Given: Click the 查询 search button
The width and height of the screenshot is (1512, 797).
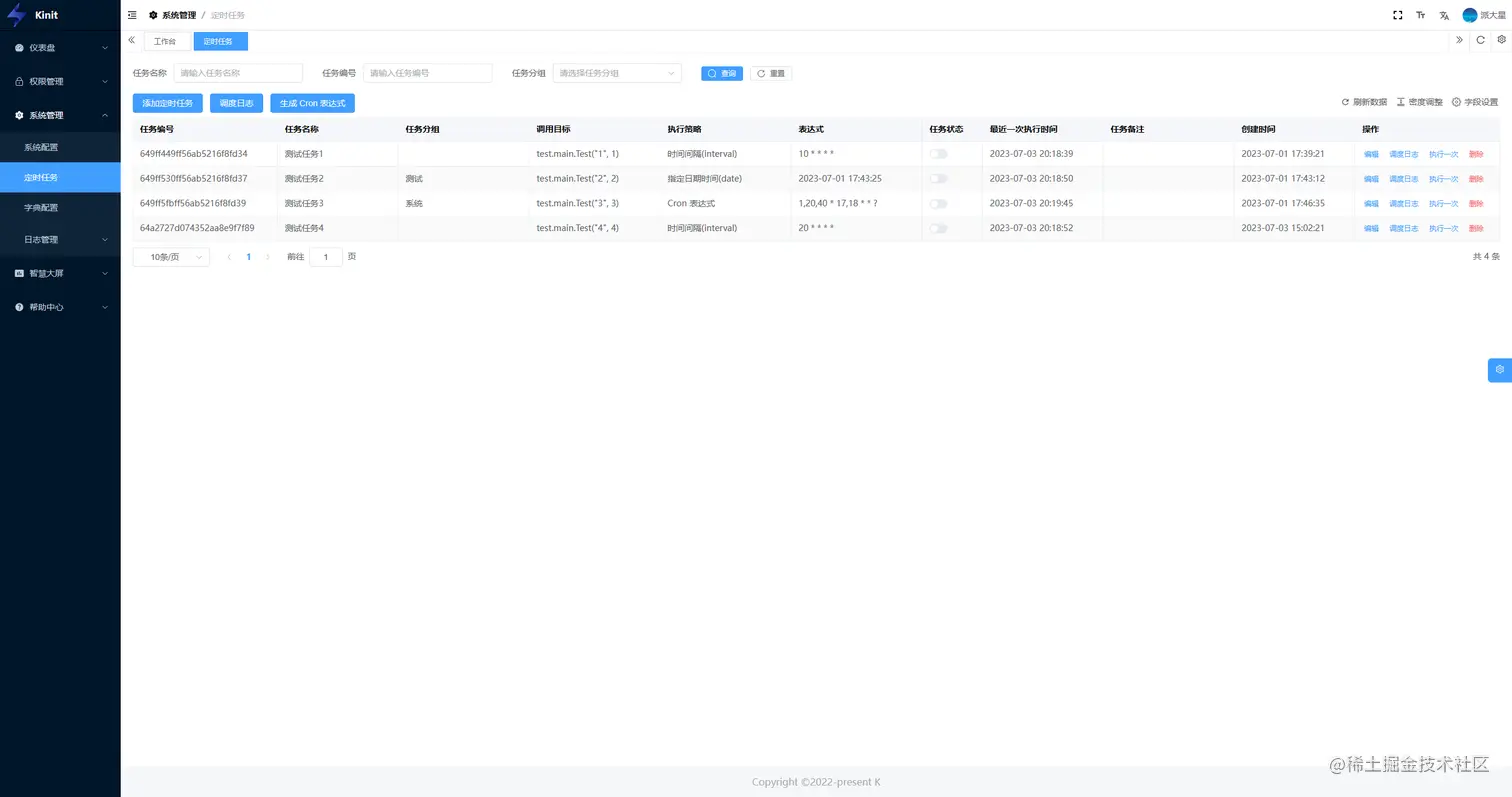Looking at the screenshot, I should coord(722,73).
